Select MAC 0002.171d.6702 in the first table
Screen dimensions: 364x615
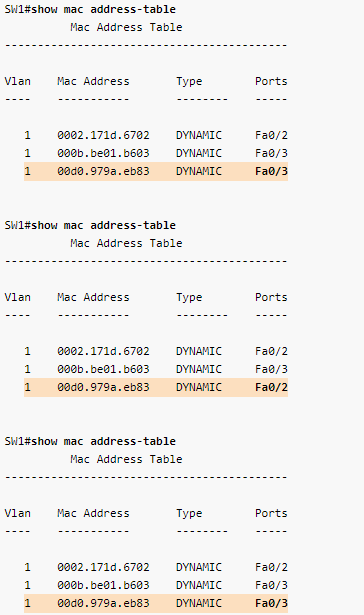point(103,135)
